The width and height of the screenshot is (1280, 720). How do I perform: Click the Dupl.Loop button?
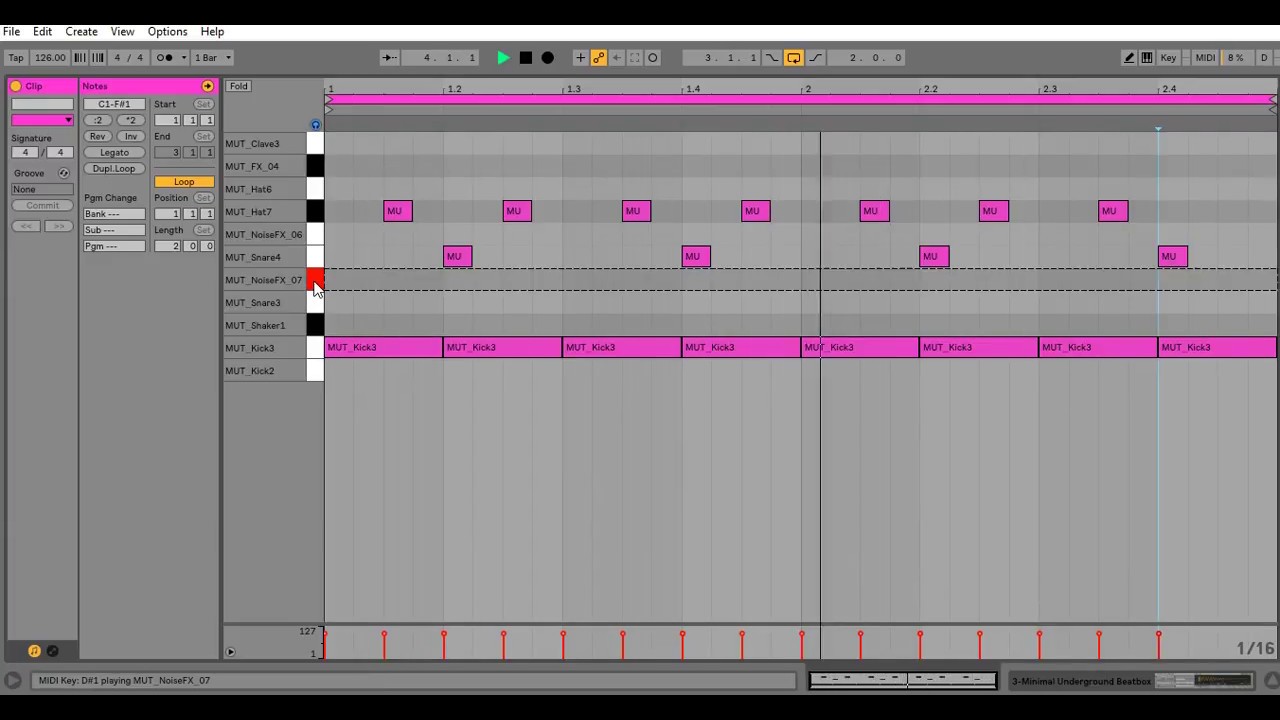pyautogui.click(x=114, y=169)
